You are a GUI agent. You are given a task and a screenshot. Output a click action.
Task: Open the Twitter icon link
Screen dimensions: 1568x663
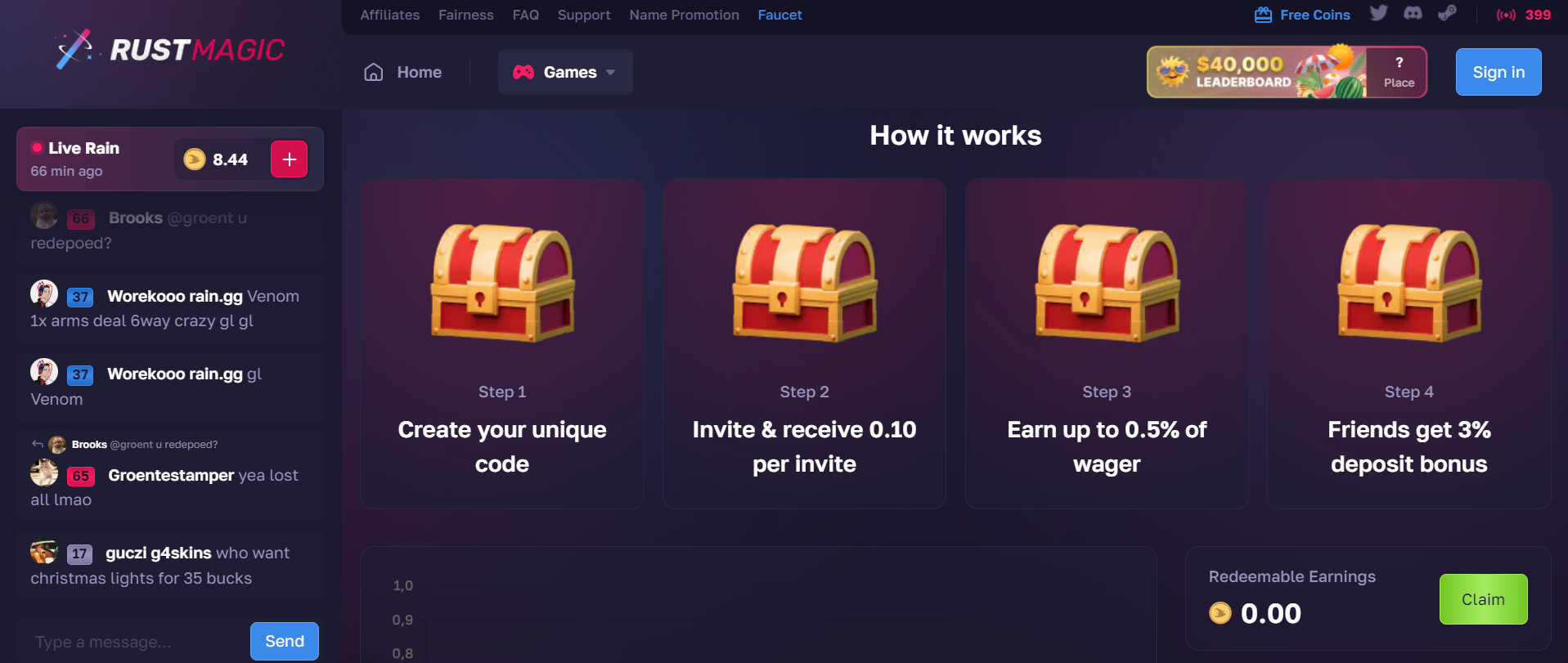pos(1379,13)
